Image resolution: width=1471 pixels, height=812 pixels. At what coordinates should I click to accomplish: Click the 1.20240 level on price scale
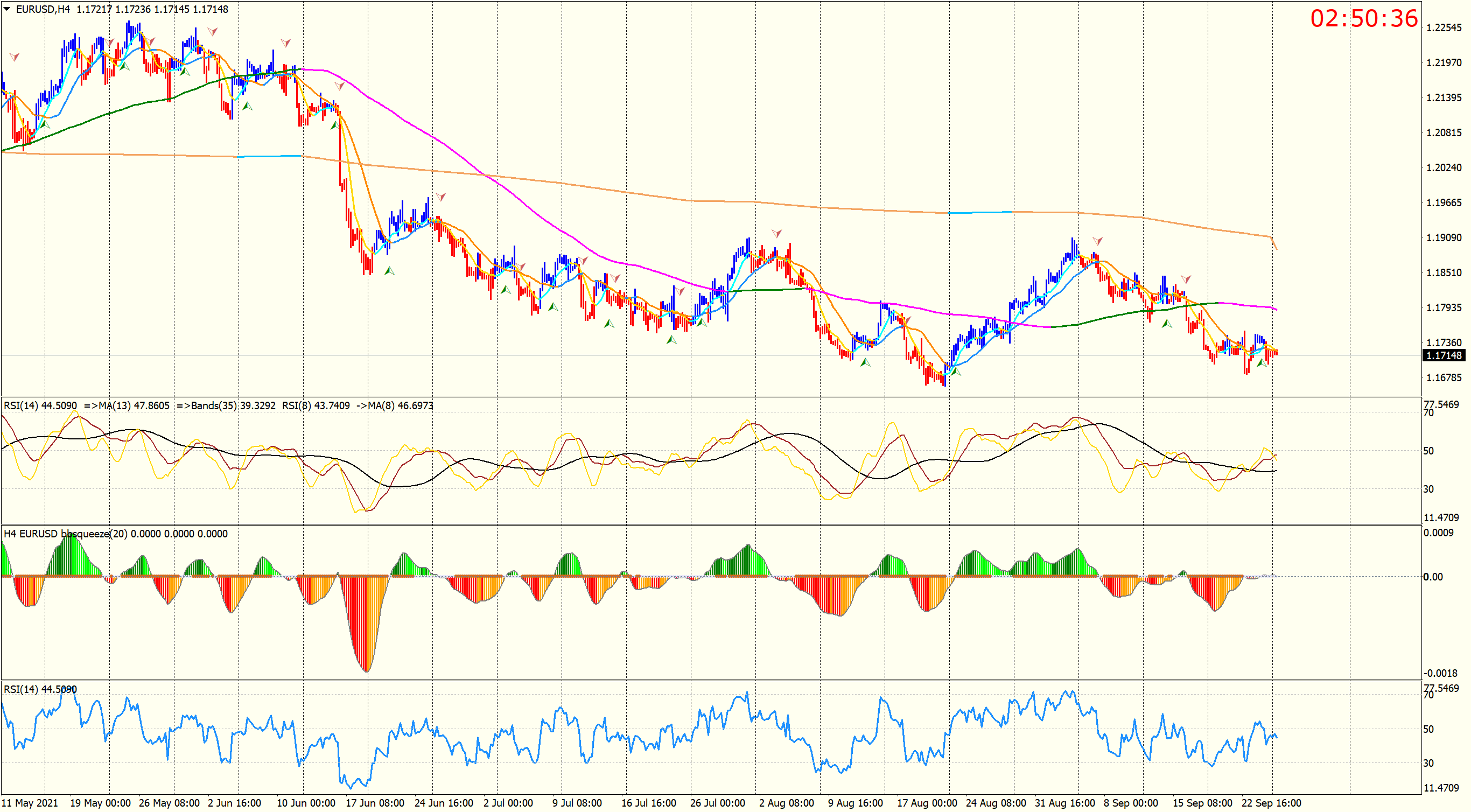(1444, 167)
